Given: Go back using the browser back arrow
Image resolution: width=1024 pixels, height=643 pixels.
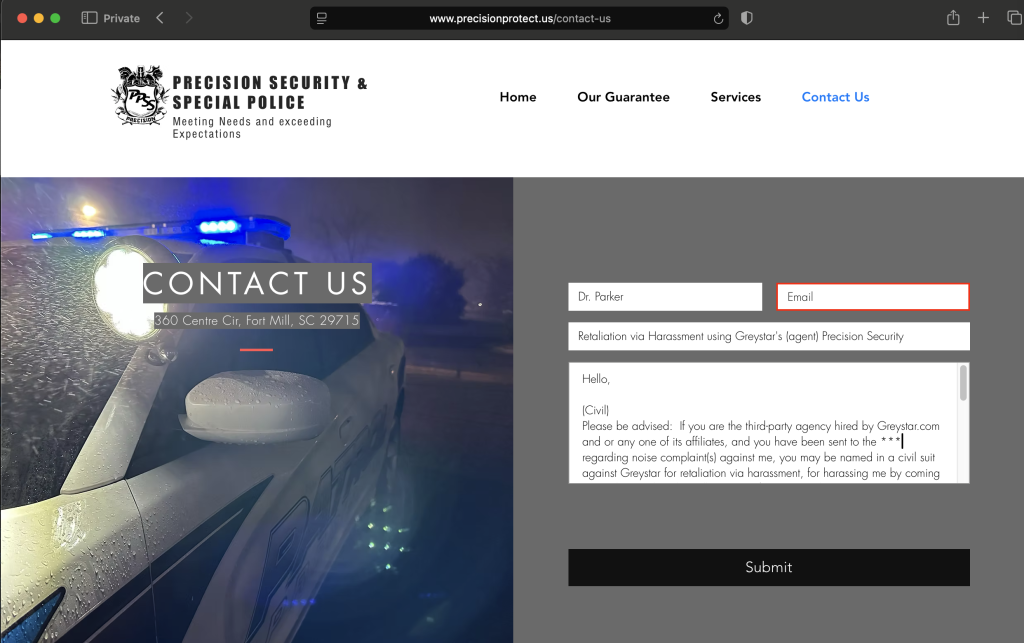Looking at the screenshot, I should pyautogui.click(x=160, y=18).
